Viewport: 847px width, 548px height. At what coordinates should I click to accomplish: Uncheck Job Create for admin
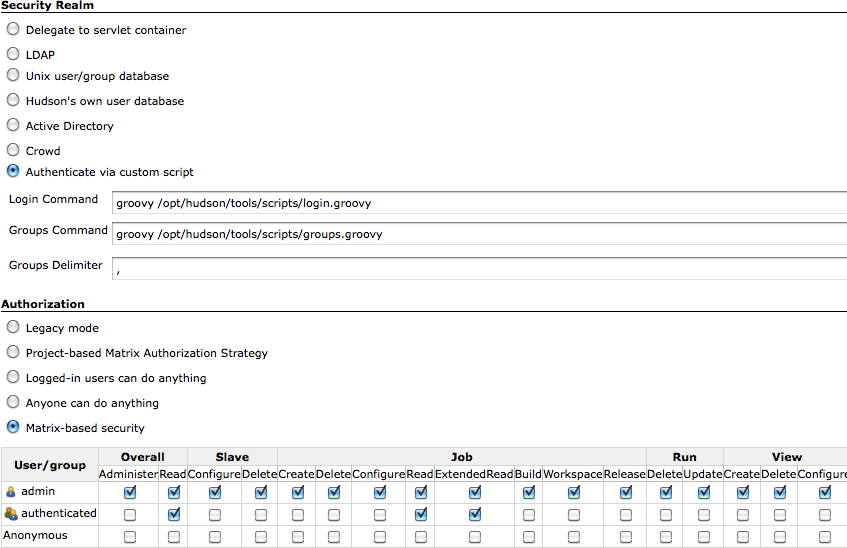point(298,492)
